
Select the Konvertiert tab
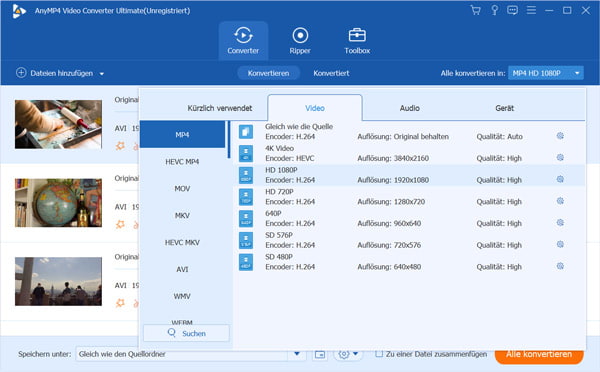[331, 73]
